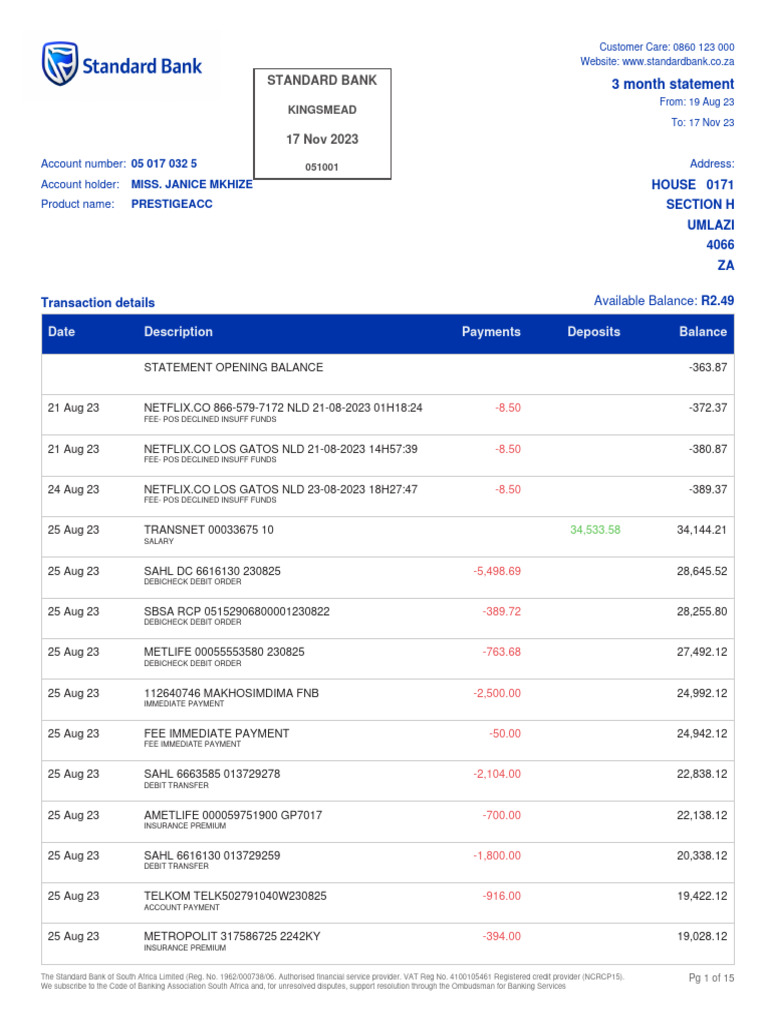
Task: Select the balance 28,645.52
Action: pos(701,571)
